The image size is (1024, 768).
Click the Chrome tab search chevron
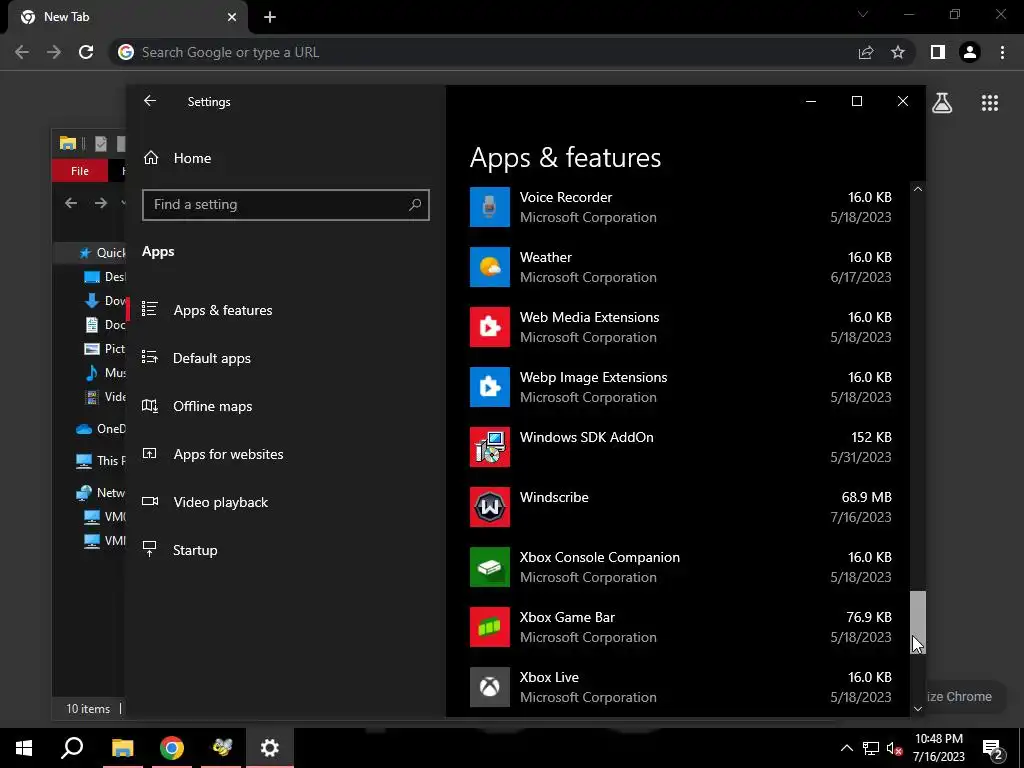[863, 14]
